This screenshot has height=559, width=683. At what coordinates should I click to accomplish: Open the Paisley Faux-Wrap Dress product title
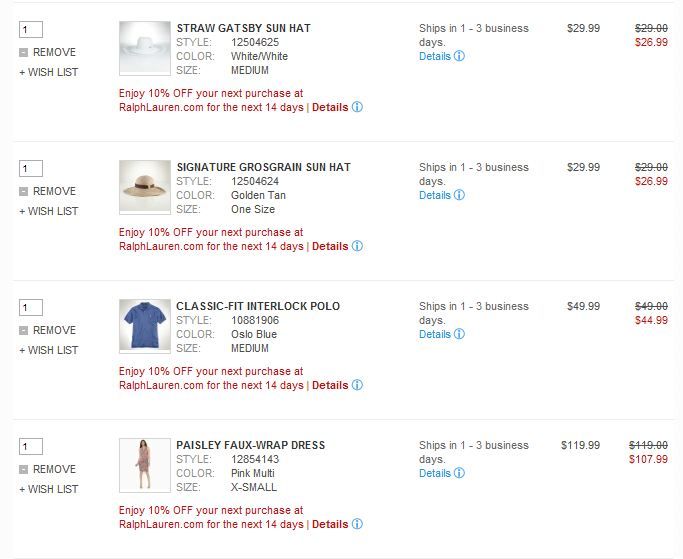coord(250,445)
